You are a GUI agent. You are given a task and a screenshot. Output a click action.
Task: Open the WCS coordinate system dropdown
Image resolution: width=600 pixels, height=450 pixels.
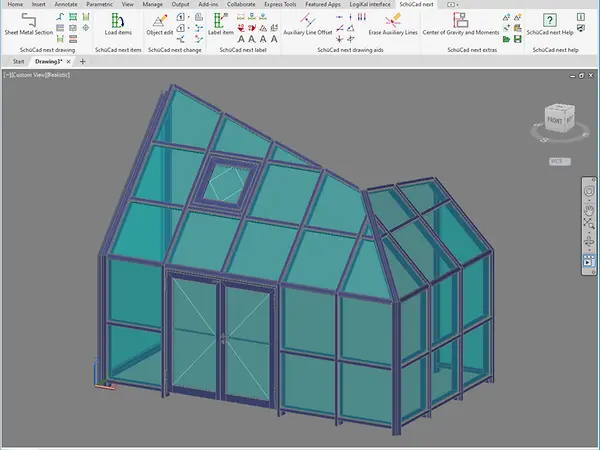559,161
